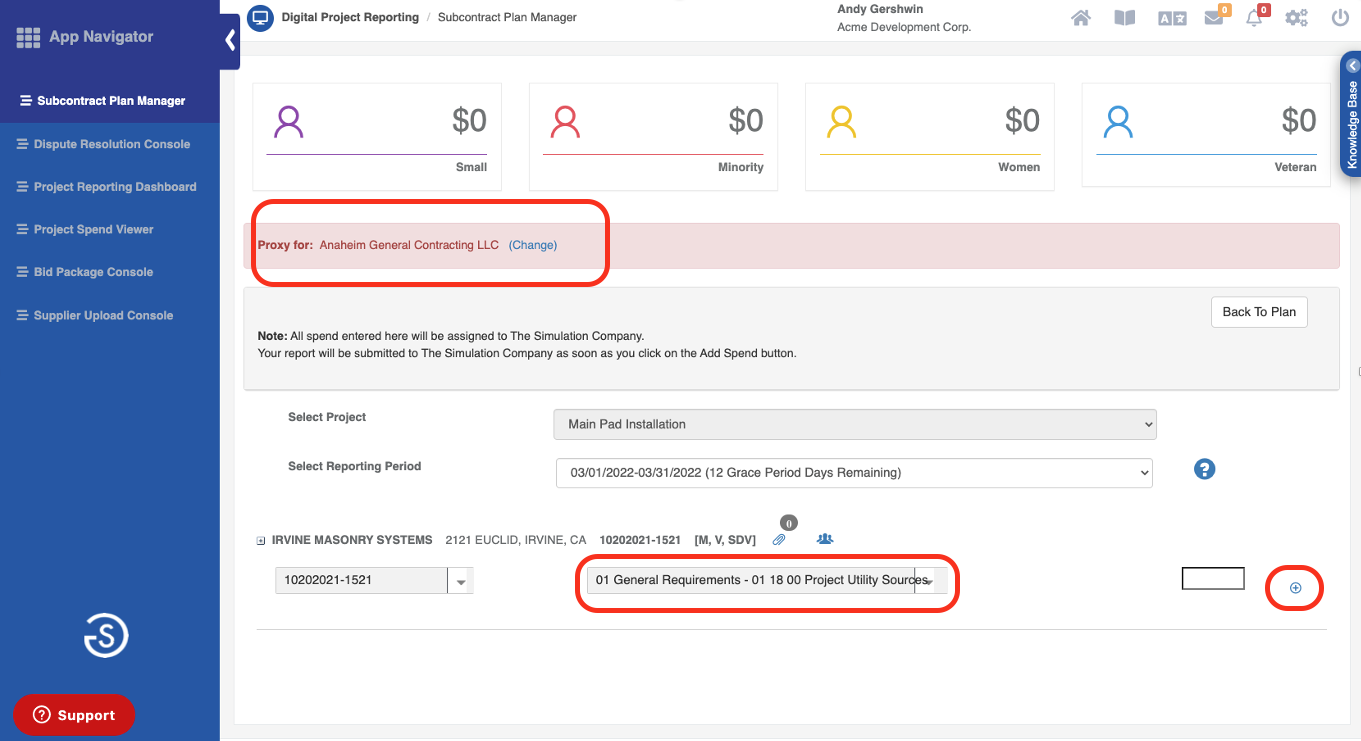Viewport: 1361px width, 741px height.
Task: Click the Small category person icon
Action: [x=289, y=122]
